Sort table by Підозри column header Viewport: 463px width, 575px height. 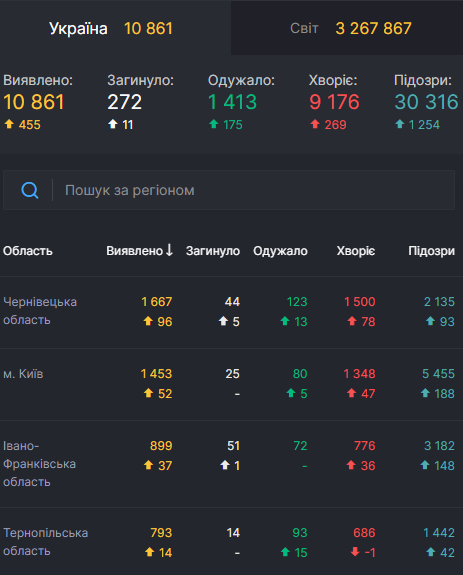click(431, 251)
